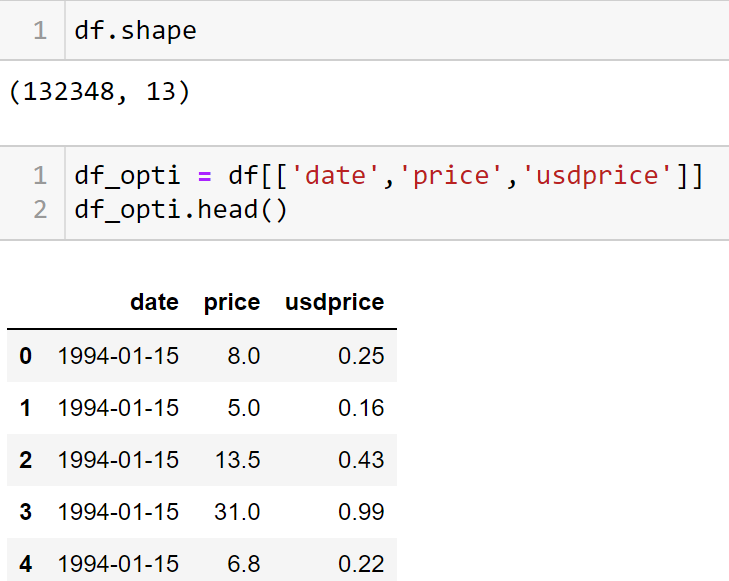Click the usdprice value 0.99

[x=361, y=512]
